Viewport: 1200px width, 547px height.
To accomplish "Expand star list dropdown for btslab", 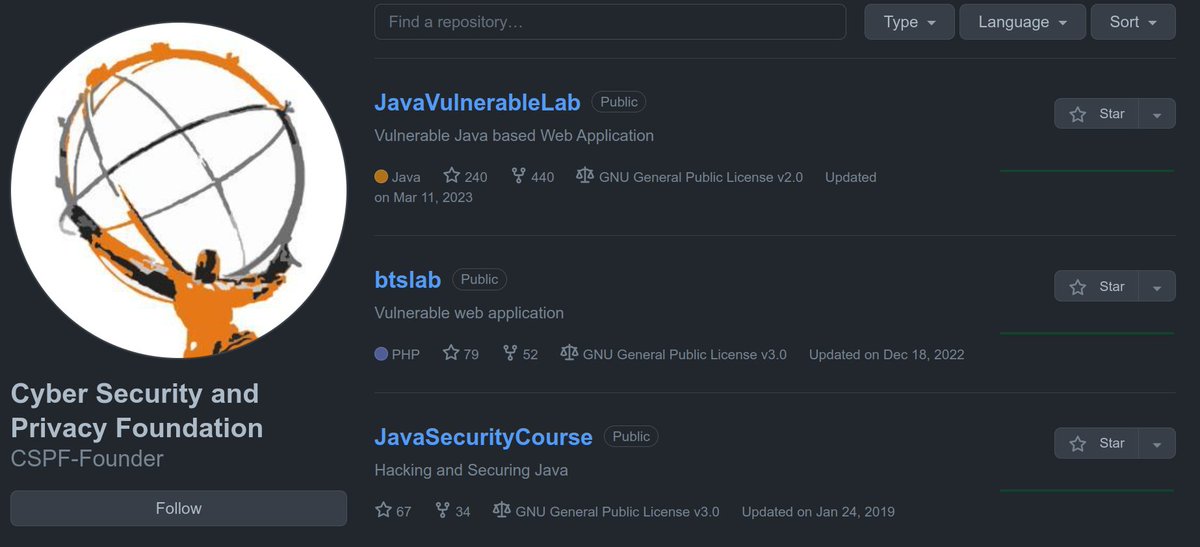I will click(1158, 286).
